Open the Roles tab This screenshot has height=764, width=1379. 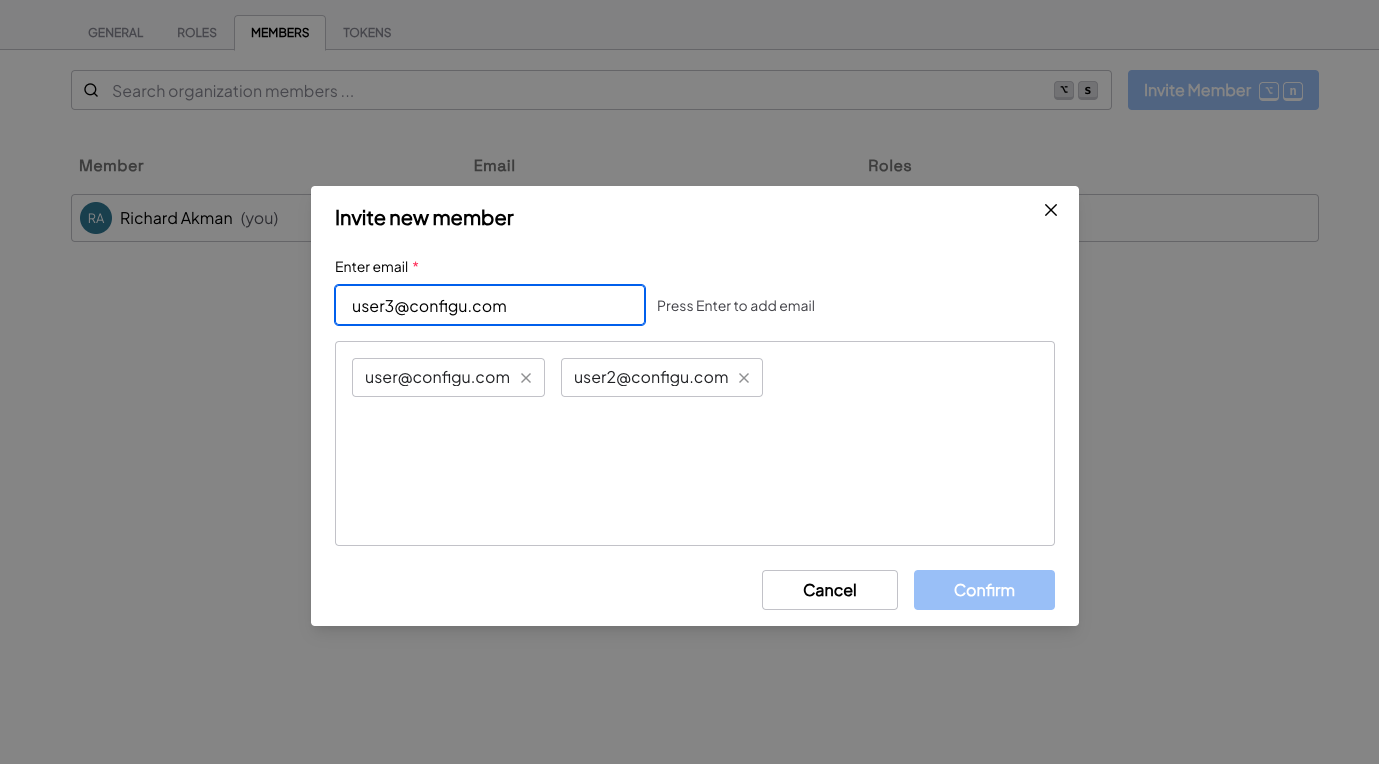click(197, 33)
